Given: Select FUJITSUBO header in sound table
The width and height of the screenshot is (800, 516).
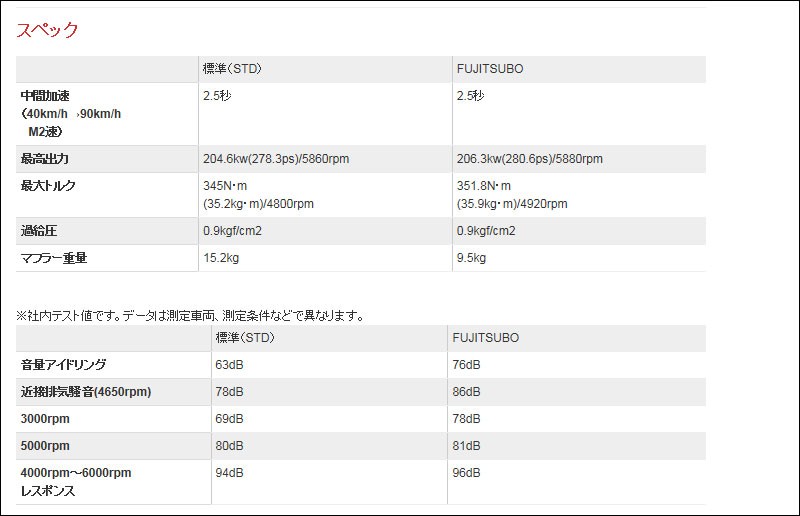Looking at the screenshot, I should point(486,338).
